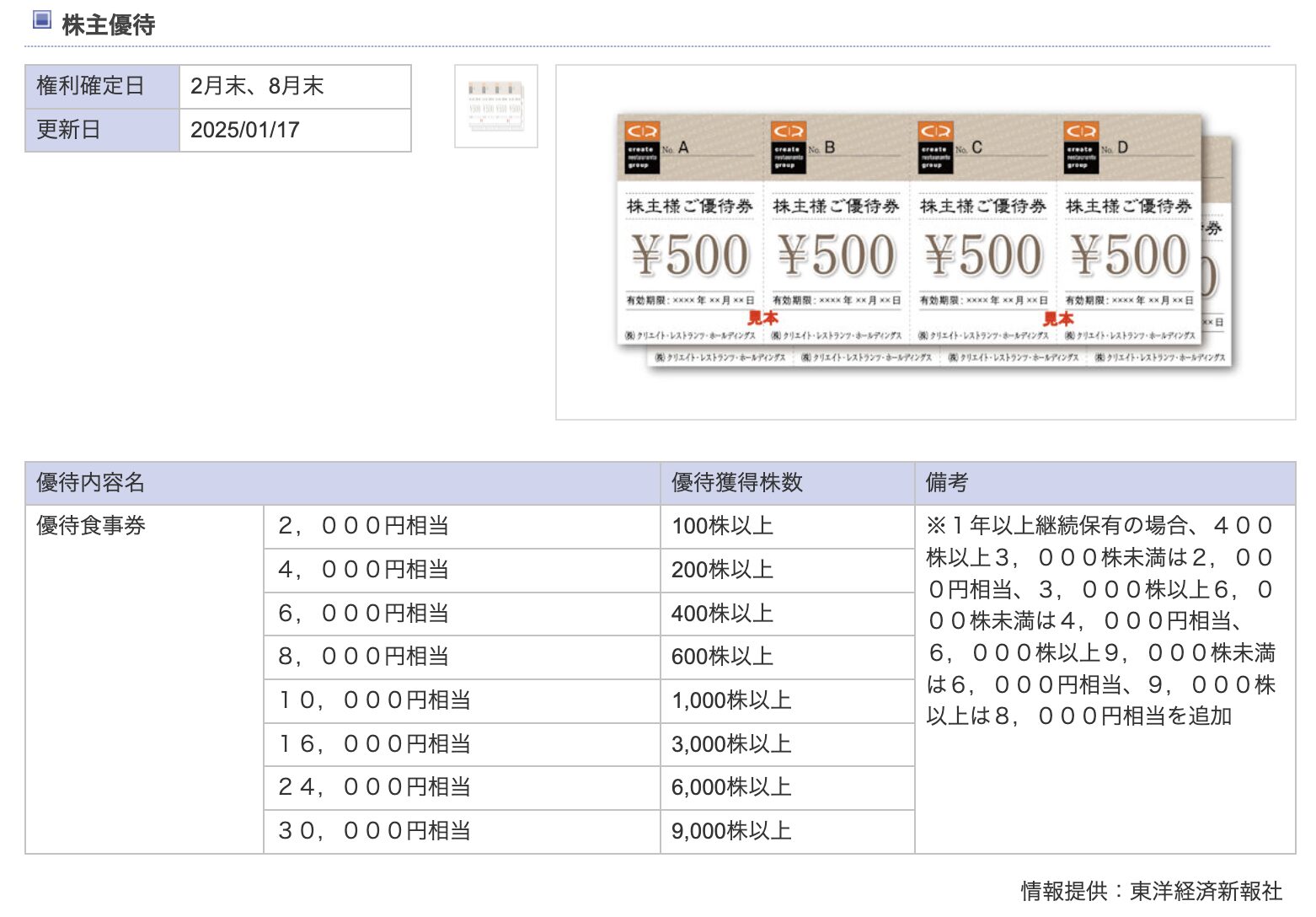Click the orange logo on coupon B
1316x917 pixels.
[789, 131]
